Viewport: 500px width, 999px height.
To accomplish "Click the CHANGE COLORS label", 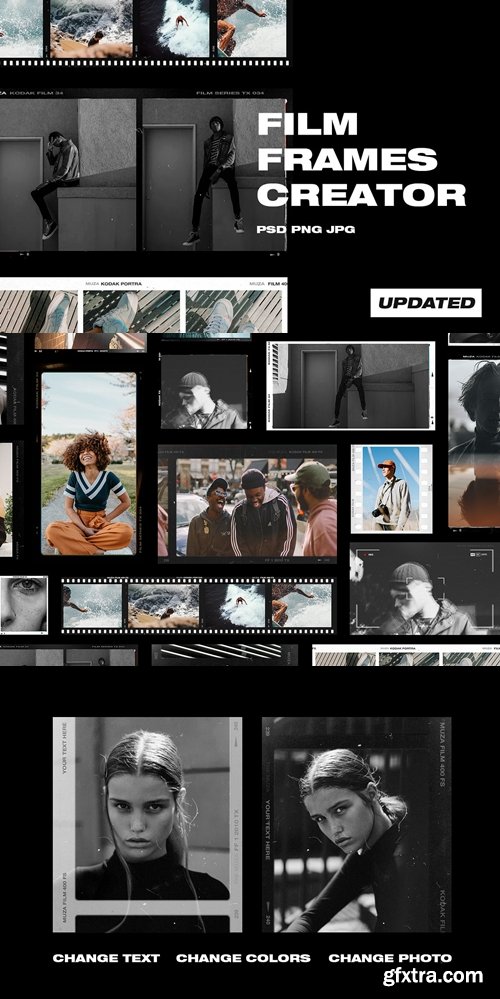I will pos(243,958).
